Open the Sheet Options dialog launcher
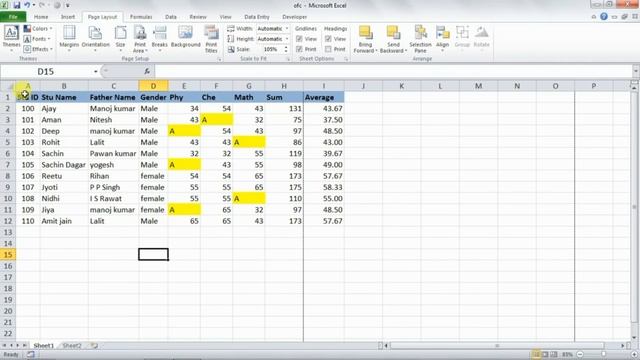 346,59
